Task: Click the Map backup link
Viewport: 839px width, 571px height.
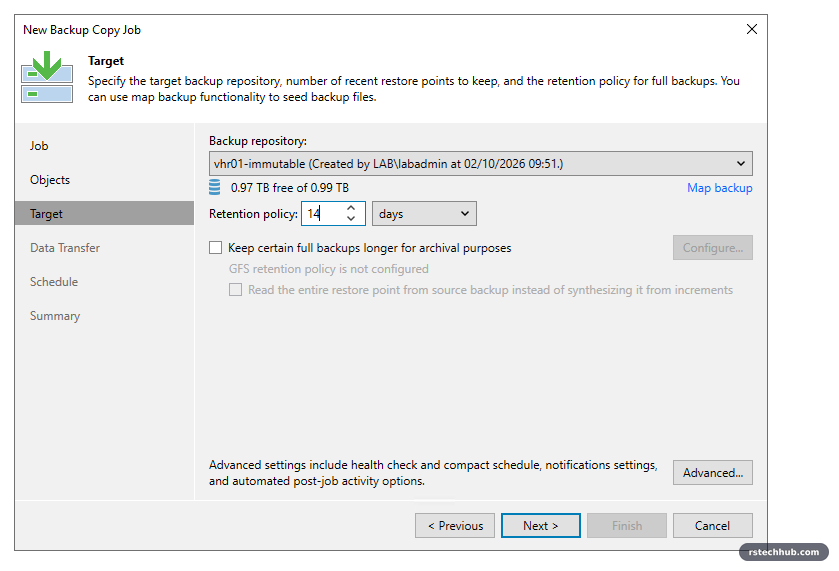Action: 720,188
